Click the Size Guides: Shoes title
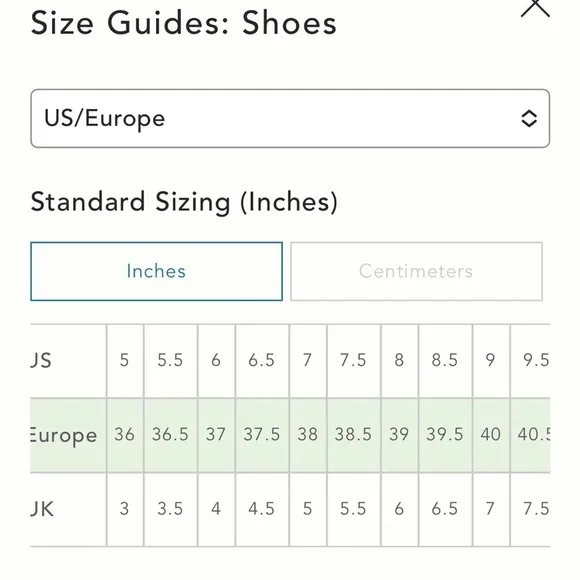The image size is (580, 580). point(183,23)
